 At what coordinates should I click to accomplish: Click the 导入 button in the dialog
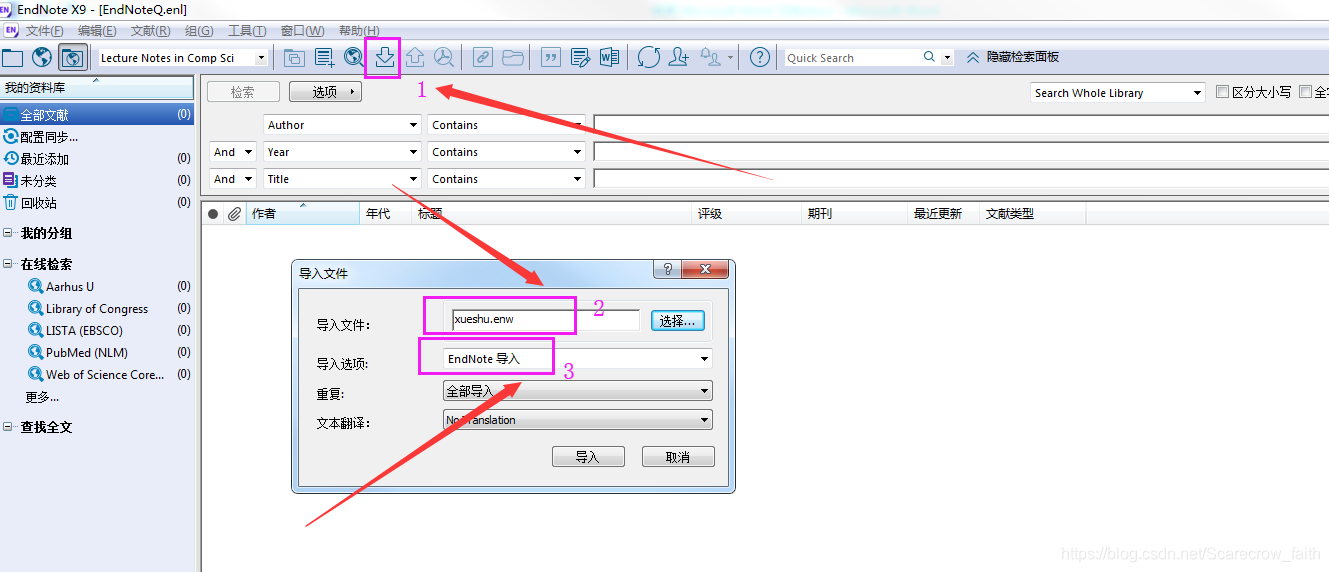pos(588,457)
